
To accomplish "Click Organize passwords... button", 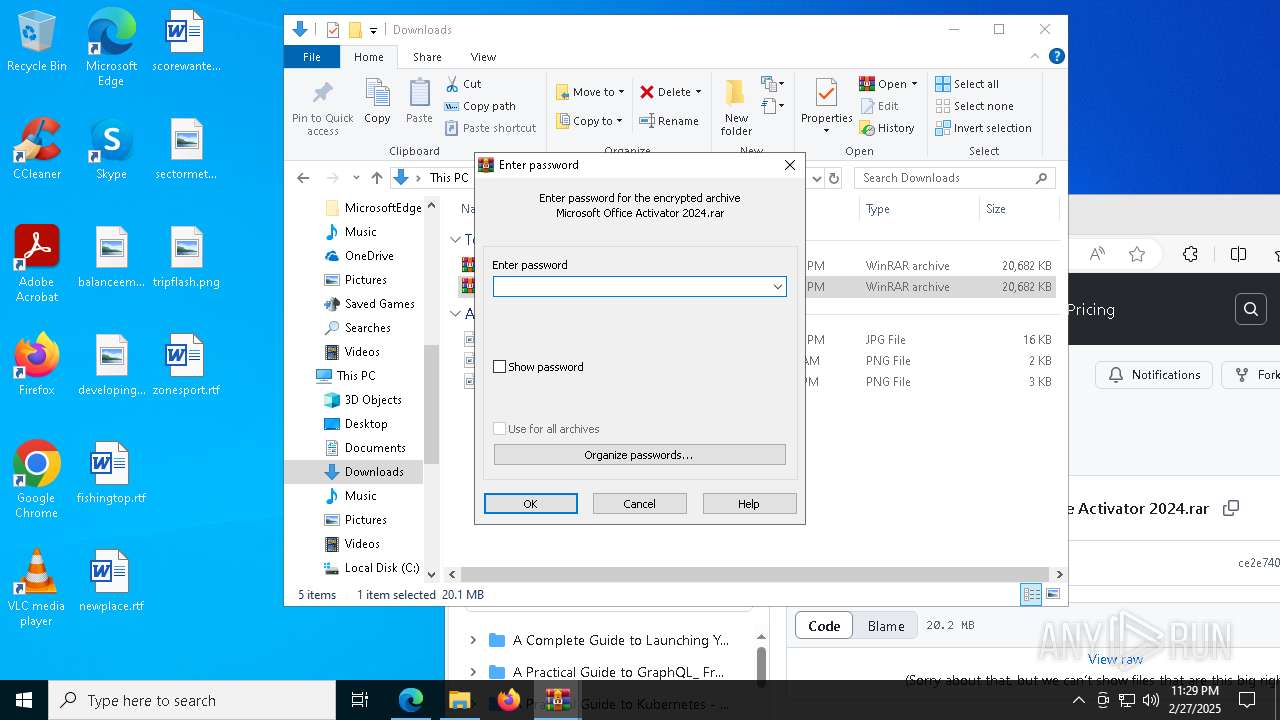I will (x=639, y=455).
